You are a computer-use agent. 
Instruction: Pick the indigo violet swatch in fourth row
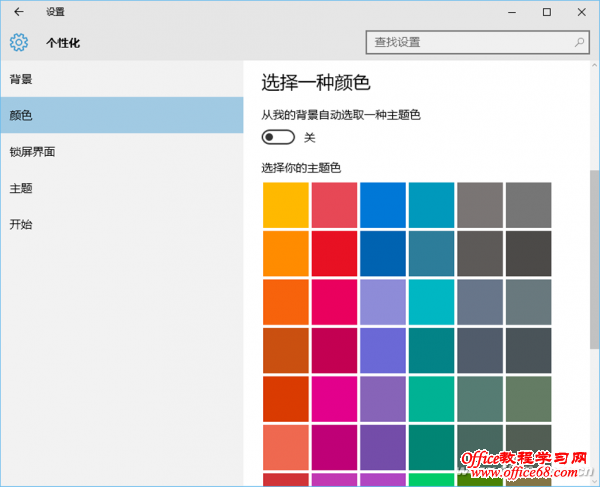[383, 351]
